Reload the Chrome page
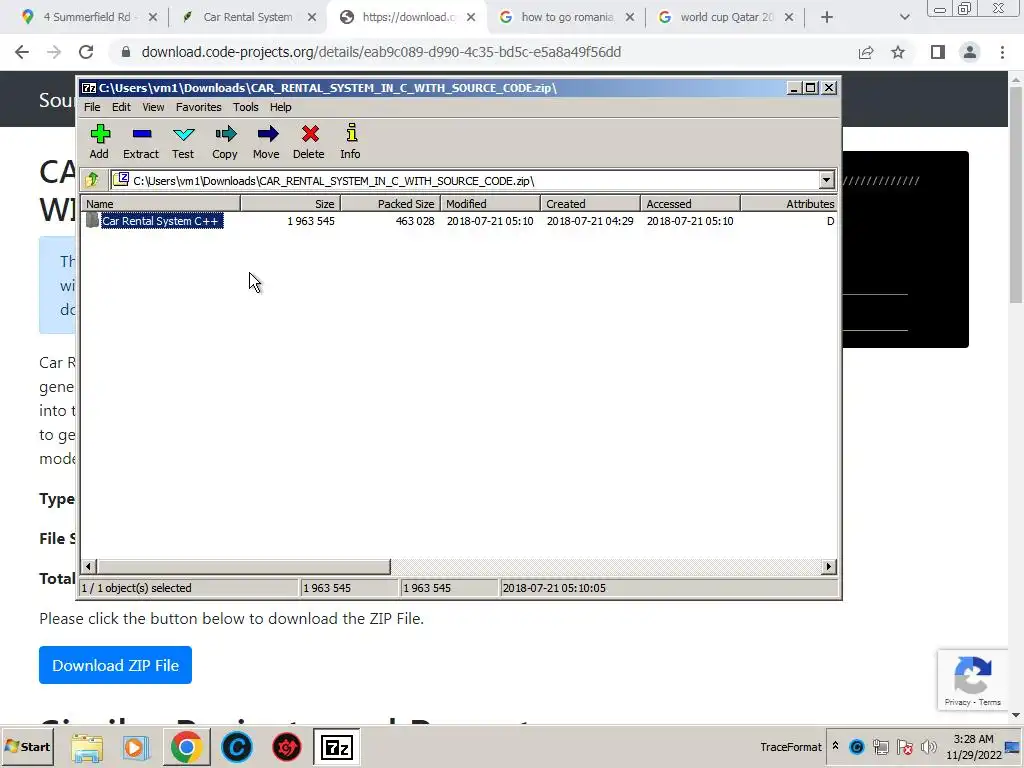The height and width of the screenshot is (768, 1024). [x=86, y=52]
